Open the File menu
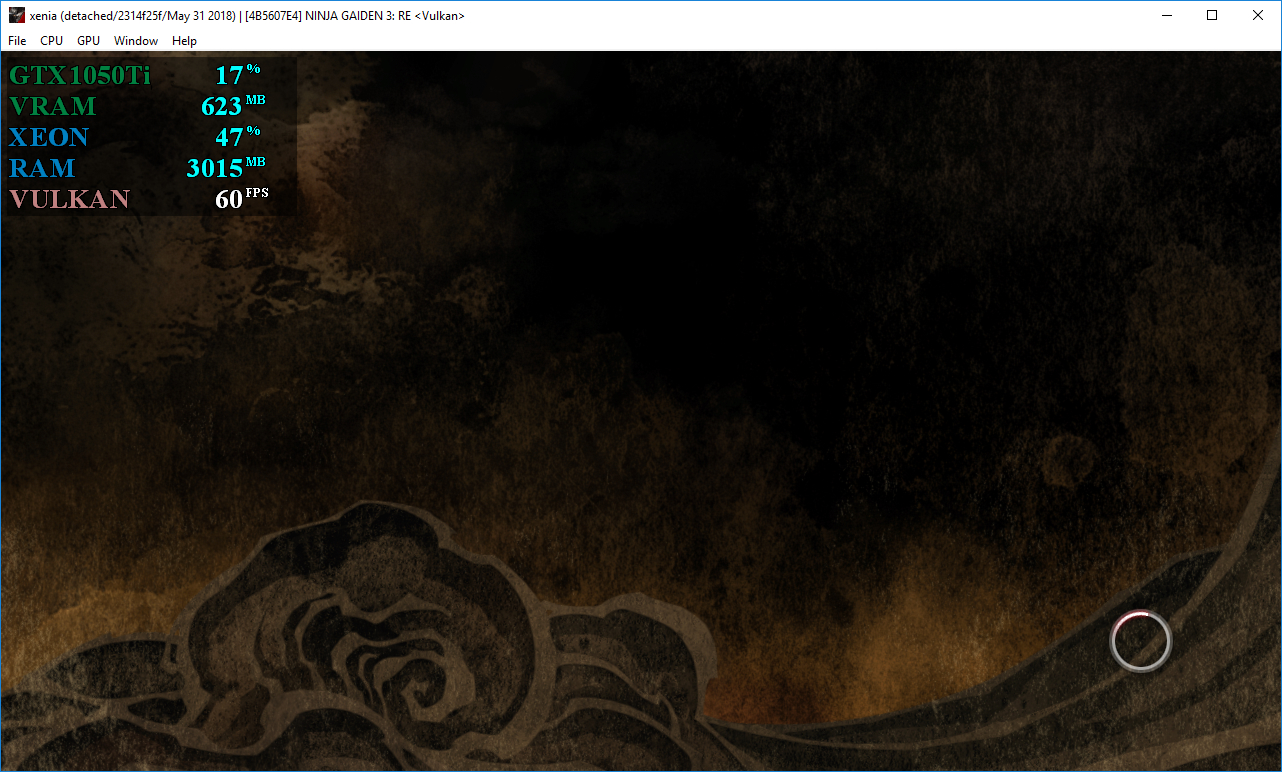Viewport: 1282px width, 772px height. point(17,41)
